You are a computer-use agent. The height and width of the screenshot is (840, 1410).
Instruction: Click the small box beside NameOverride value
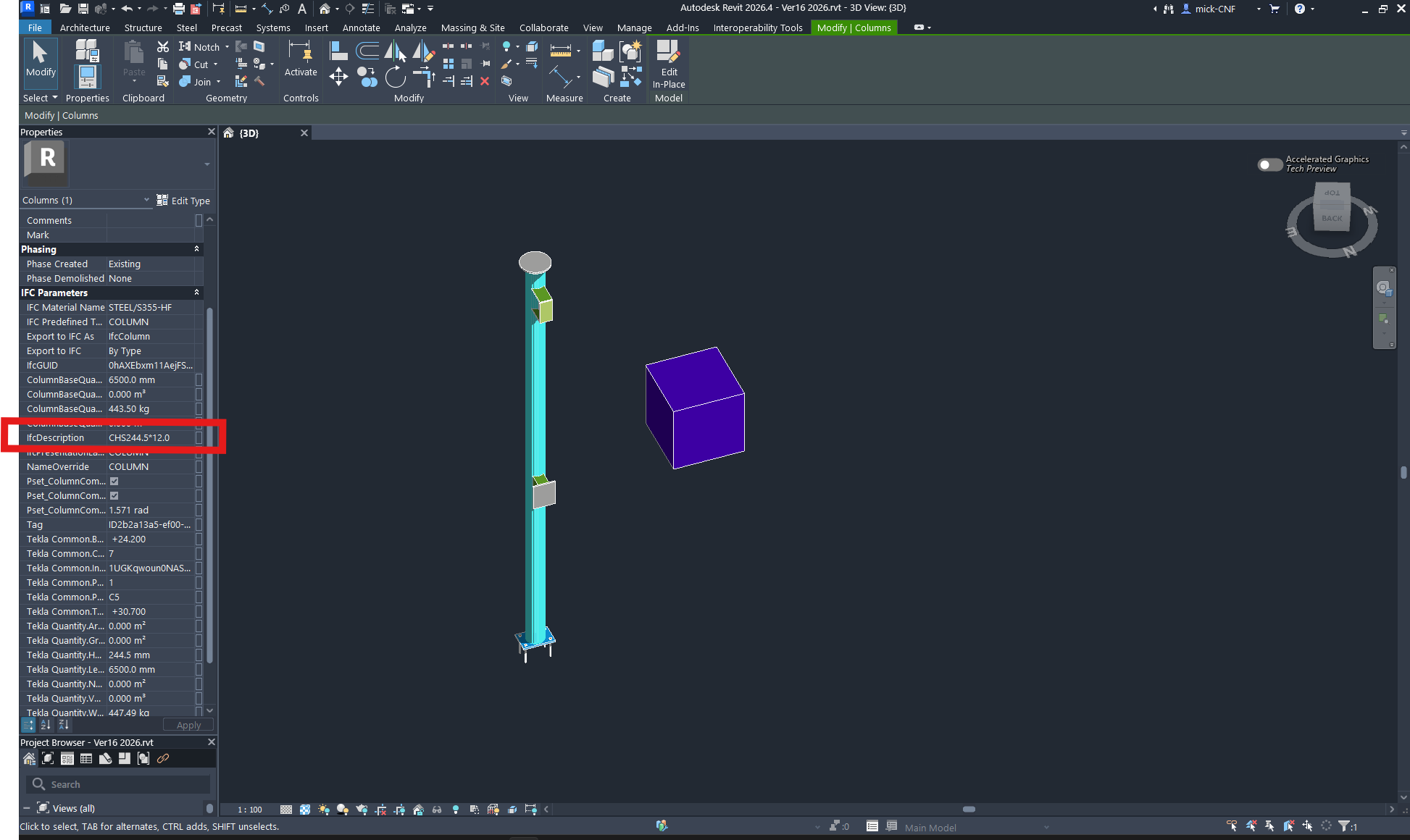point(199,467)
